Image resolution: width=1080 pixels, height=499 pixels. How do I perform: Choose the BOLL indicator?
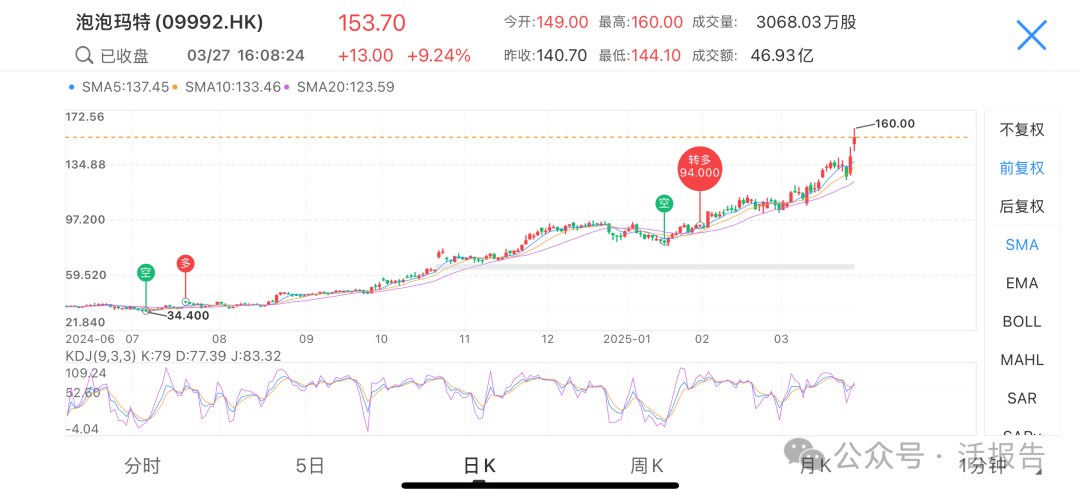[x=1022, y=321]
